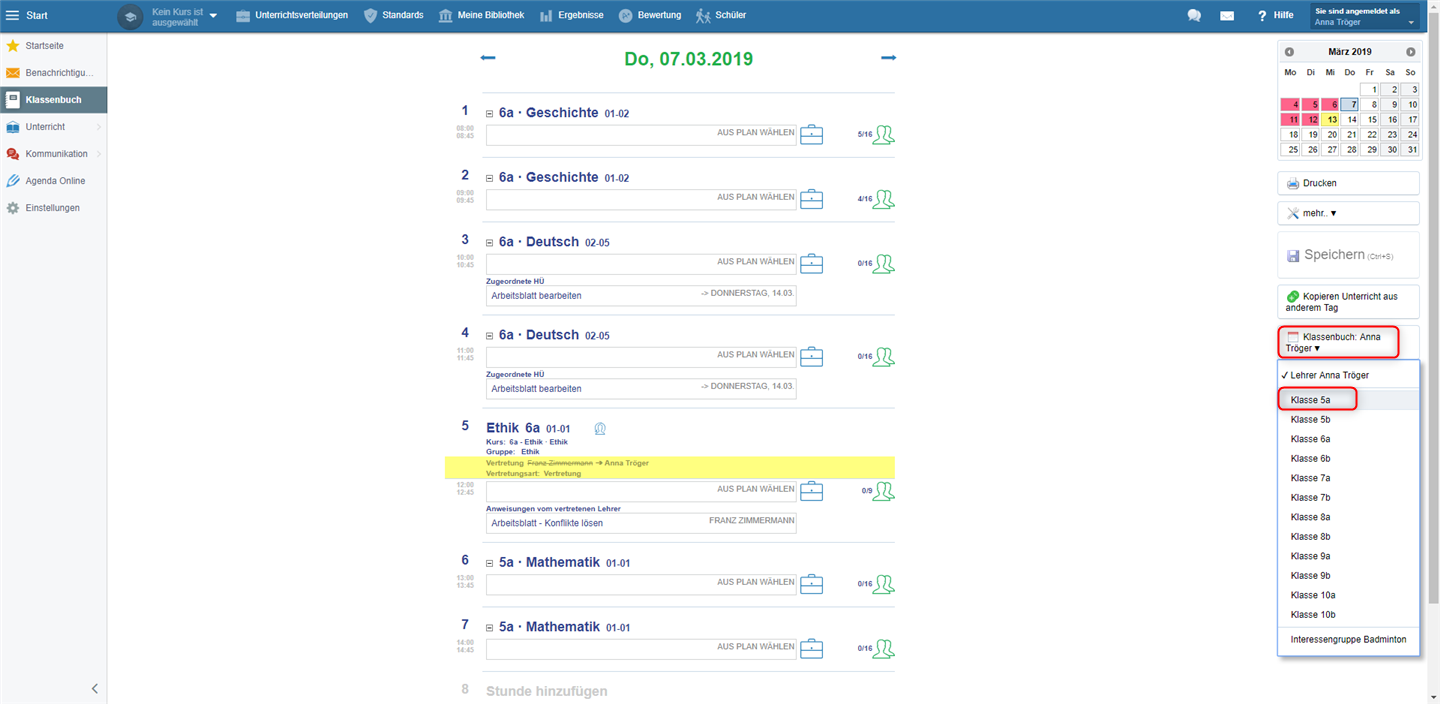
Task: Open the mail envelope icon in the header
Action: coord(1227,15)
